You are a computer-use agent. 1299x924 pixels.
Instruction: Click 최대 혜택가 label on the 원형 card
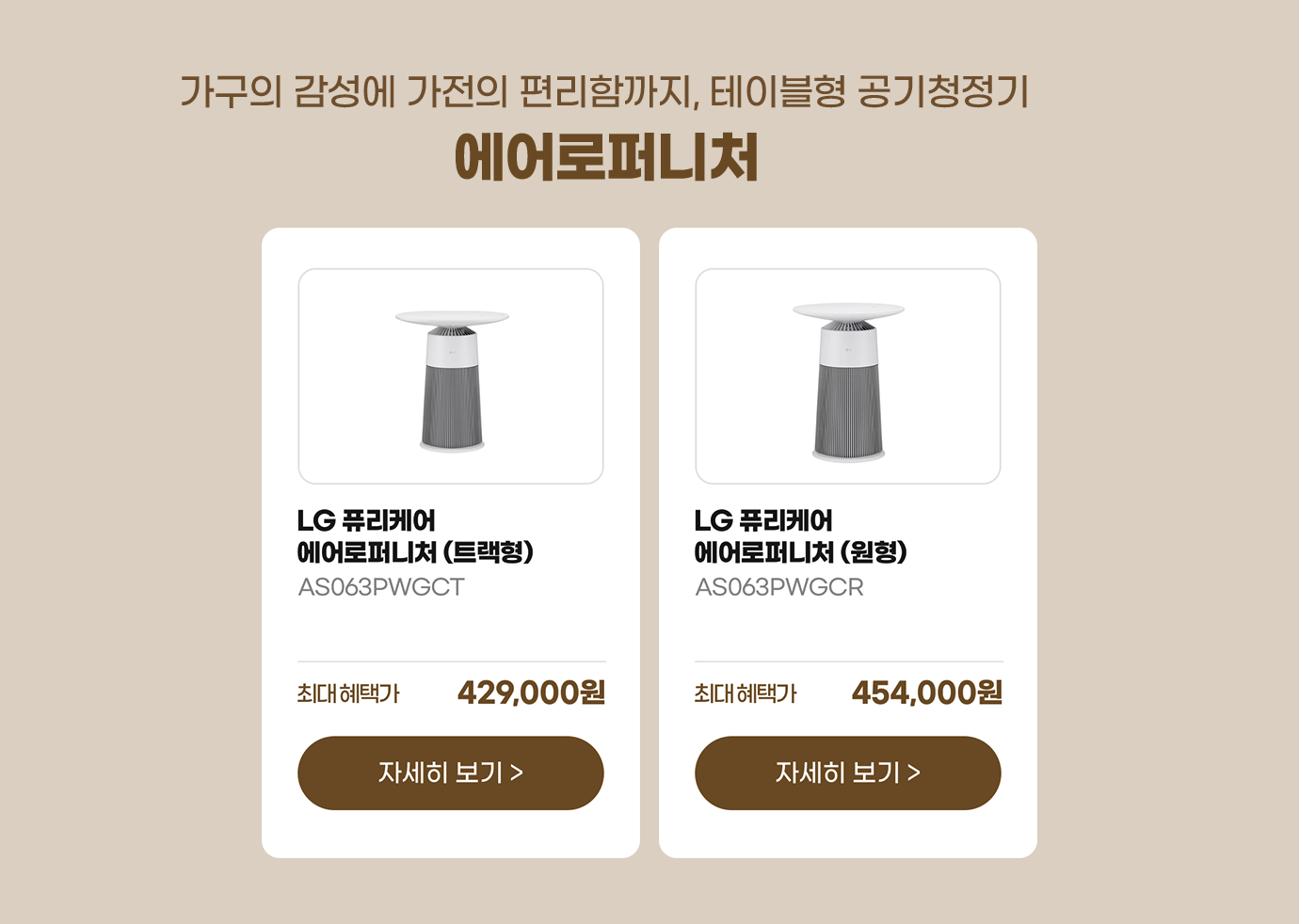746,693
